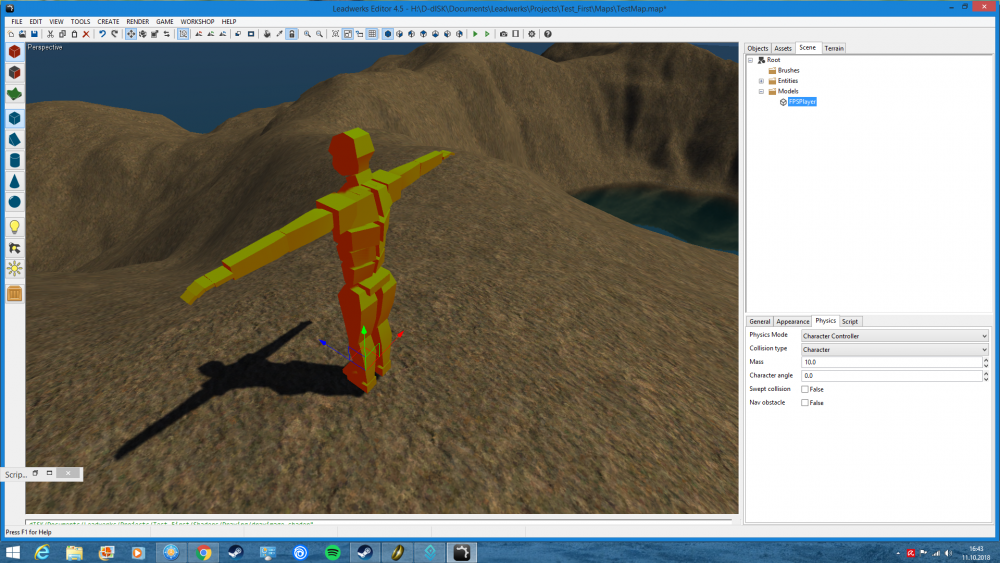This screenshot has width=1000, height=563.
Task: Click the Paste clipboard icon
Action: pos(74,34)
